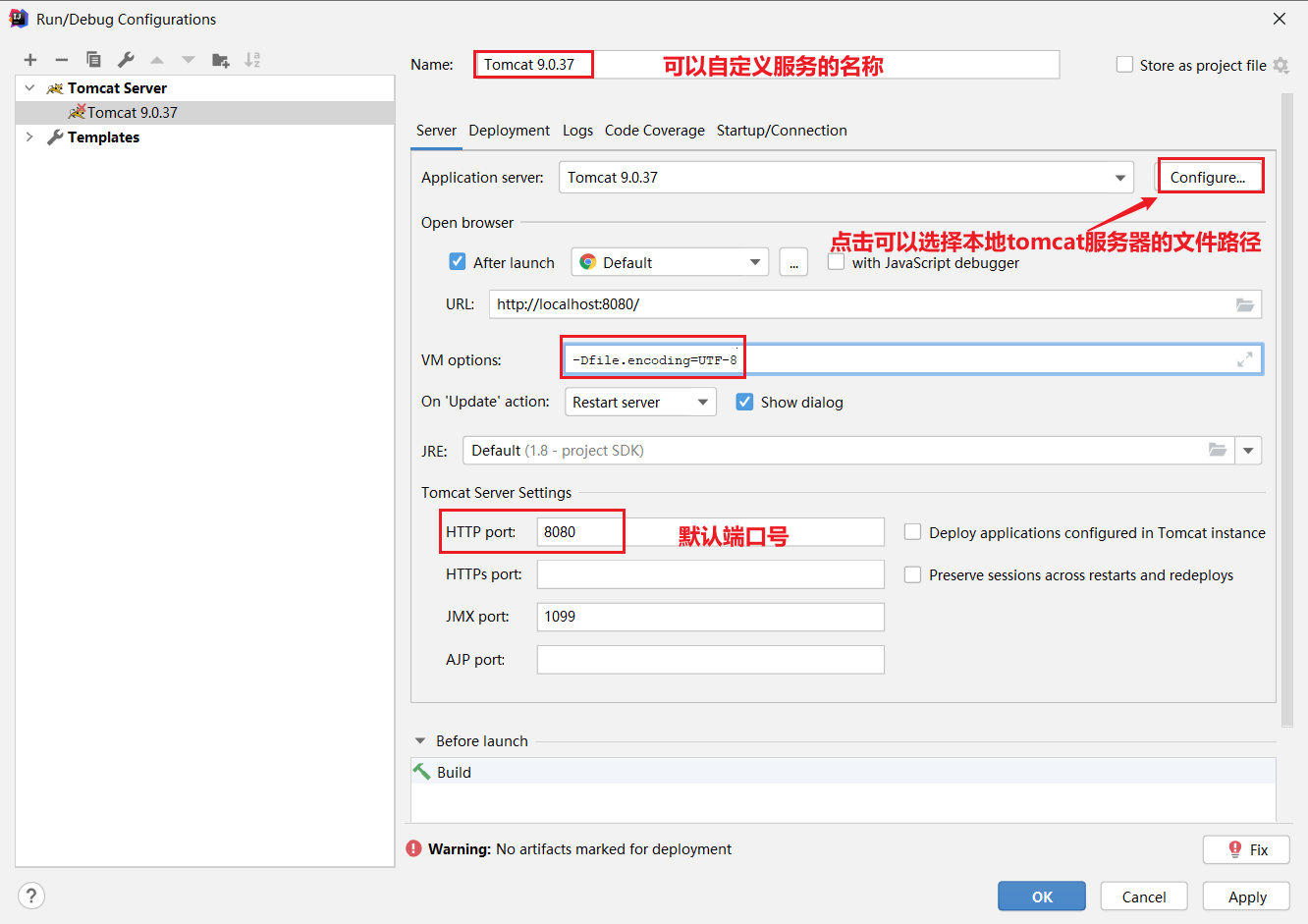Click the HTTPs port field
Viewport: 1308px width, 924px height.
point(711,574)
